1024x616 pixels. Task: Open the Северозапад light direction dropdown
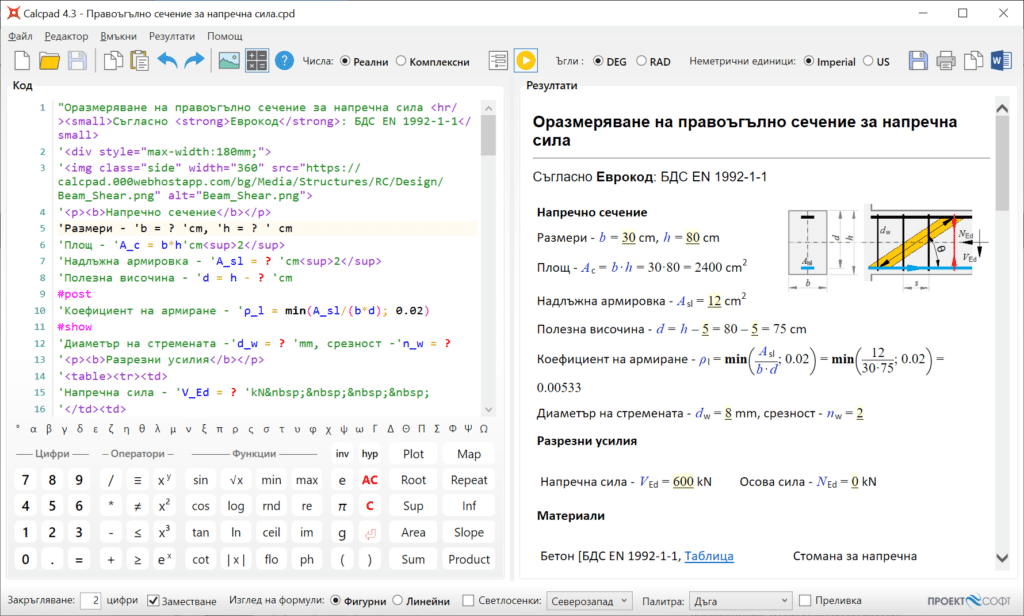tap(590, 601)
